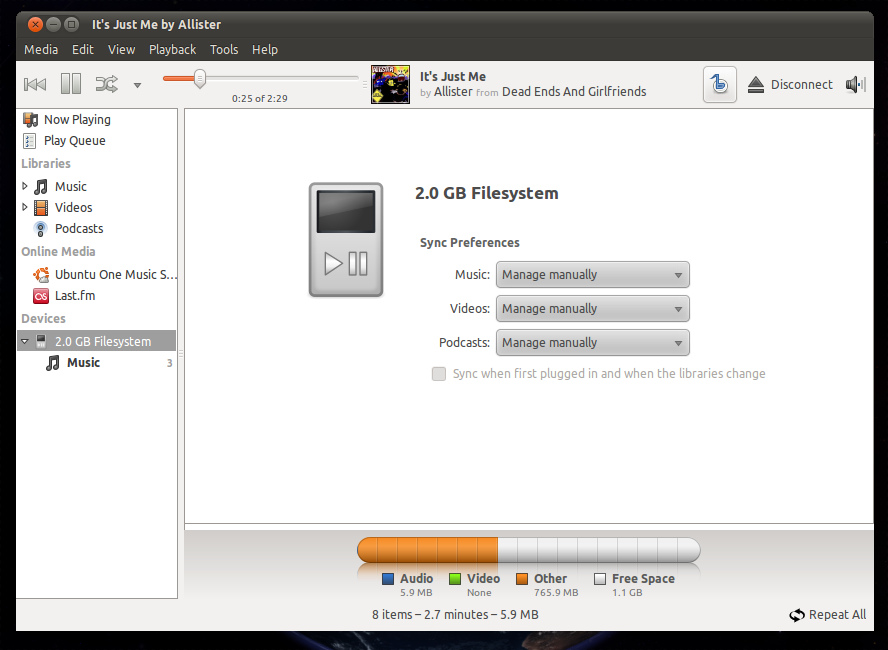
Task: Toggle the shuffle icon
Action: [x=106, y=85]
